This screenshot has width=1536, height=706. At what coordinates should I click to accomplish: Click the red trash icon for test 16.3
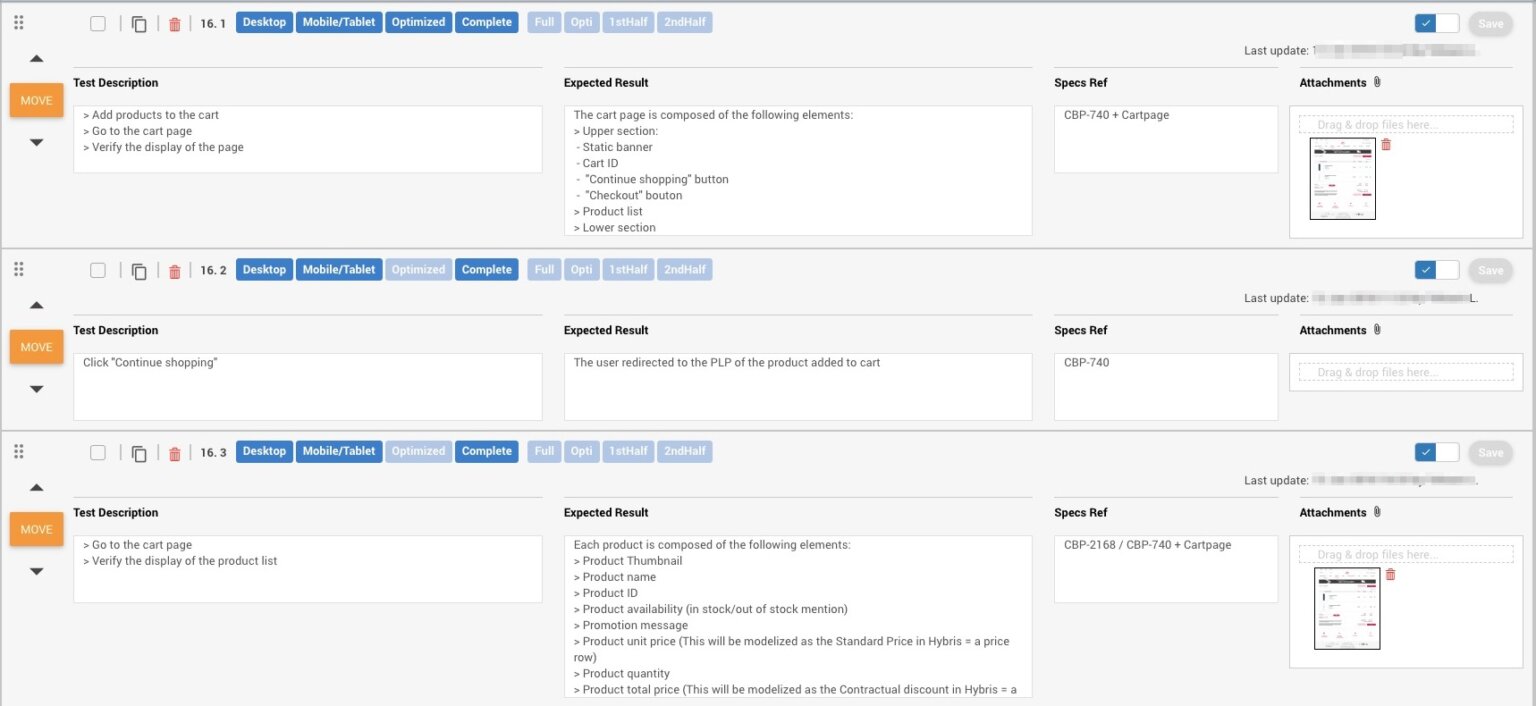click(x=174, y=452)
